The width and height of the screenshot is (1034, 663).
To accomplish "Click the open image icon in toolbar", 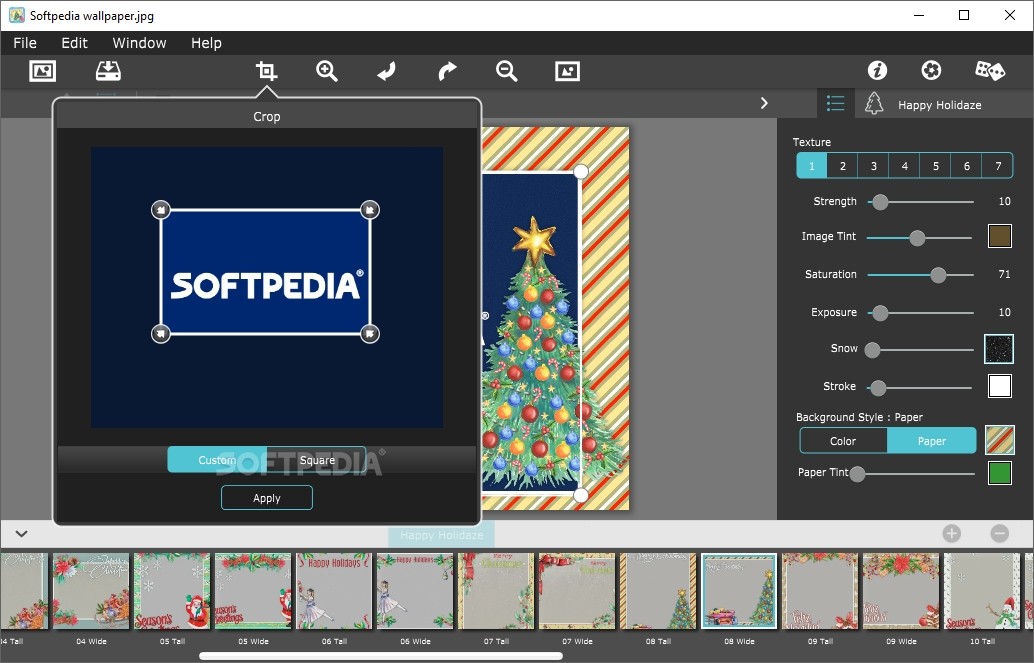I will coord(42,71).
